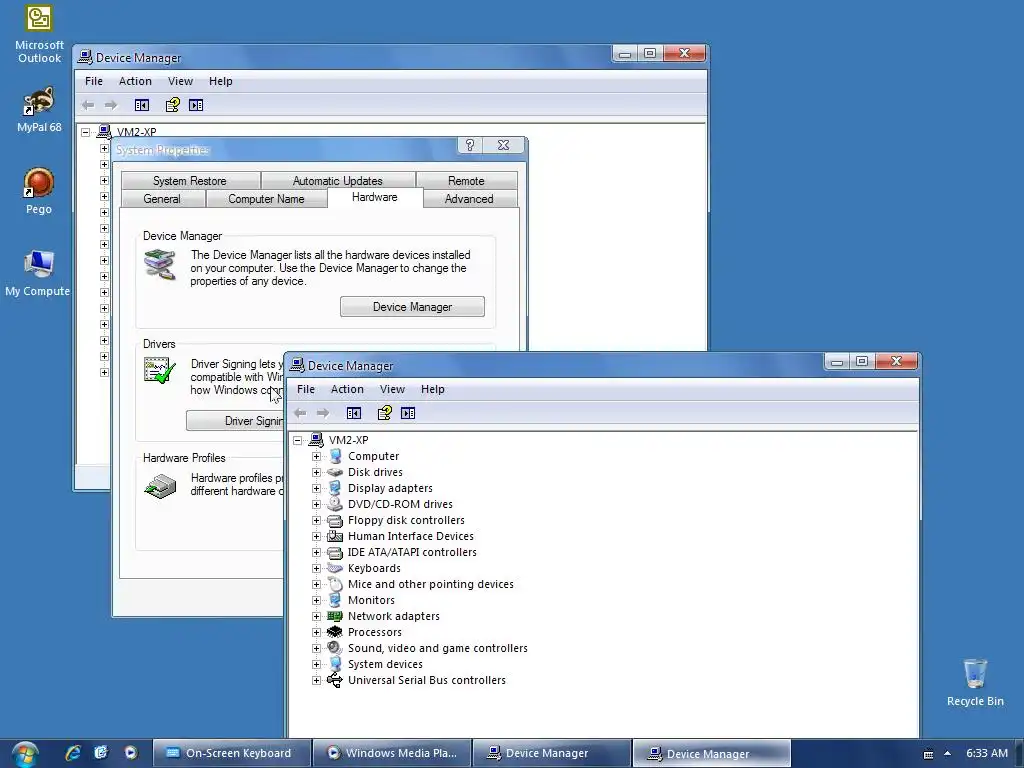
Task: Select VM2-XP label in front Device Manager
Action: point(349,440)
